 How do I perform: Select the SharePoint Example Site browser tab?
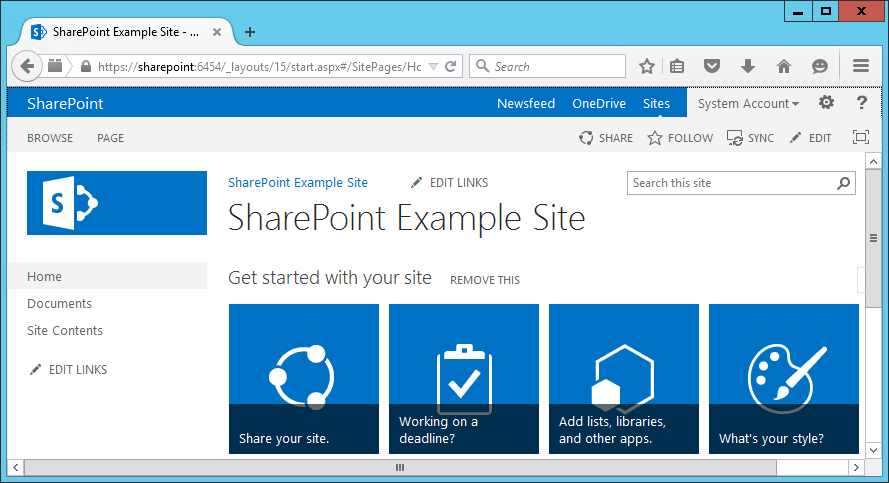tap(128, 32)
